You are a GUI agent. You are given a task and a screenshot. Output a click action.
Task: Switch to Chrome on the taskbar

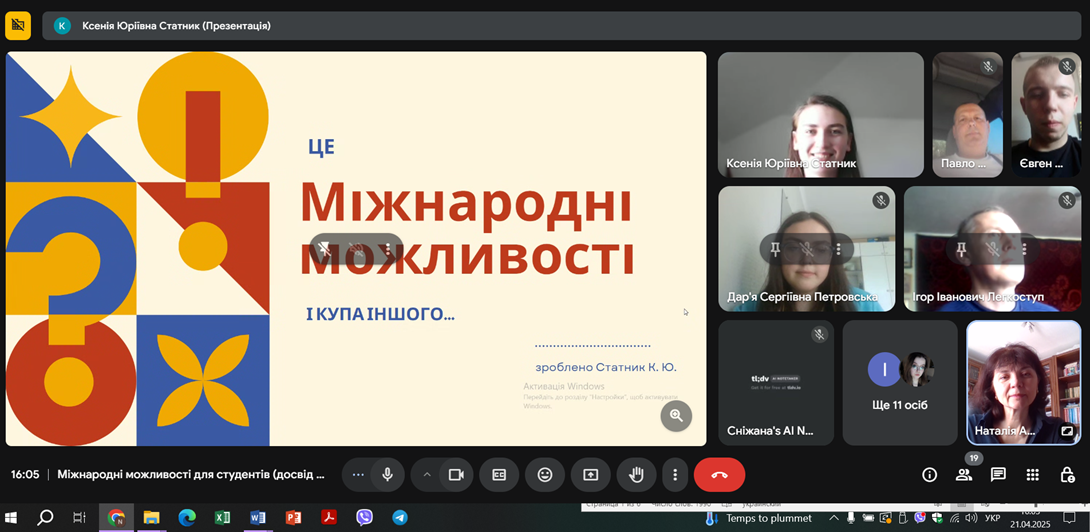click(115, 517)
